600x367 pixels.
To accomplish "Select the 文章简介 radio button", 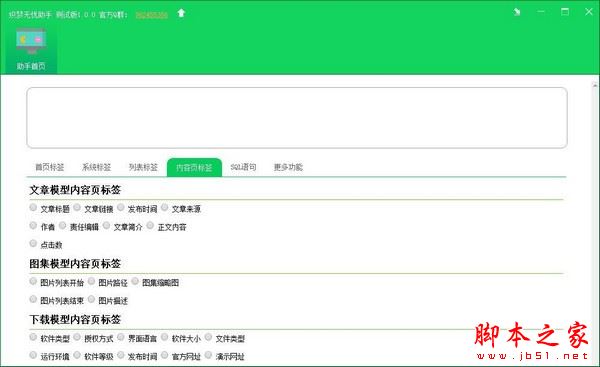I will (106, 225).
